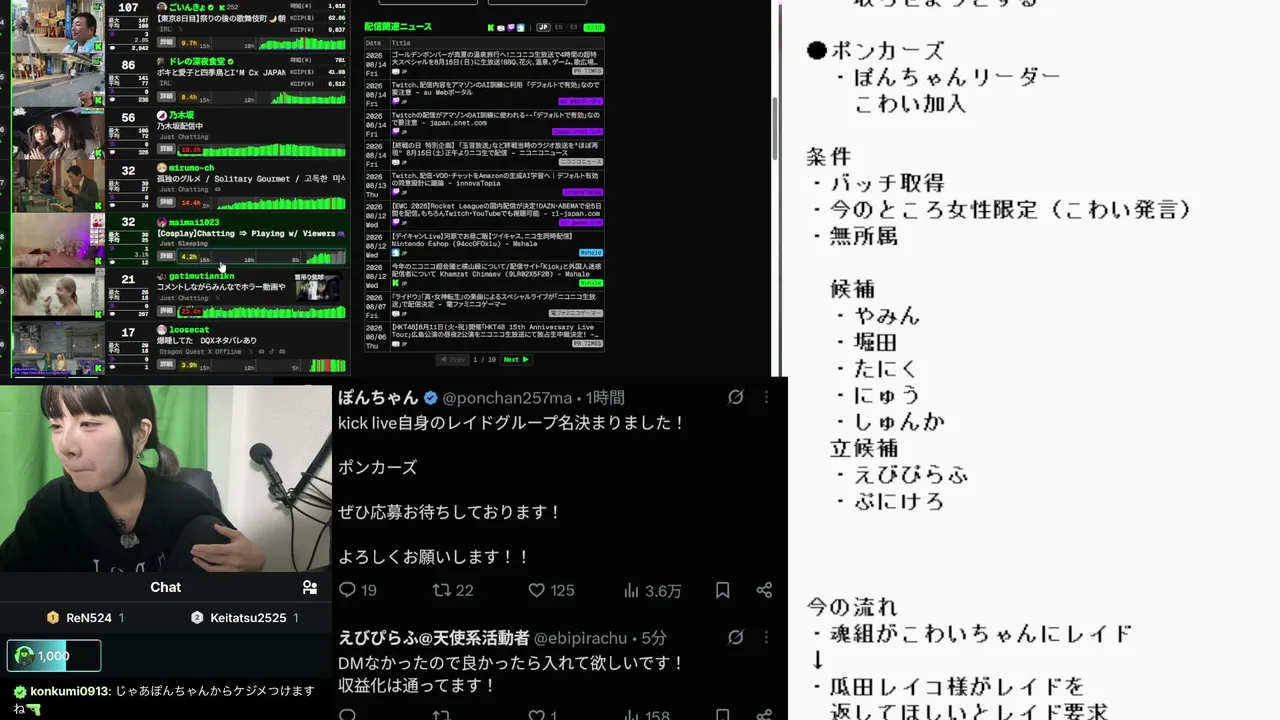The image size is (1280, 720).
Task: Open 詳細 for mizumo-ch stream
Action: pyautogui.click(x=166, y=202)
